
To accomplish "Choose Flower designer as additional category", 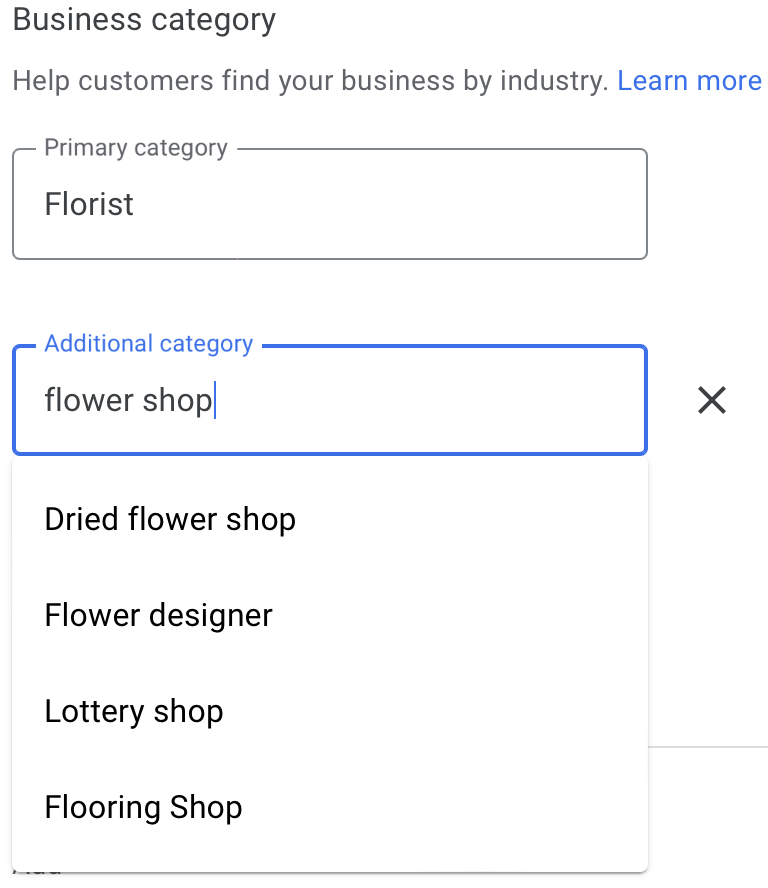I will 158,615.
